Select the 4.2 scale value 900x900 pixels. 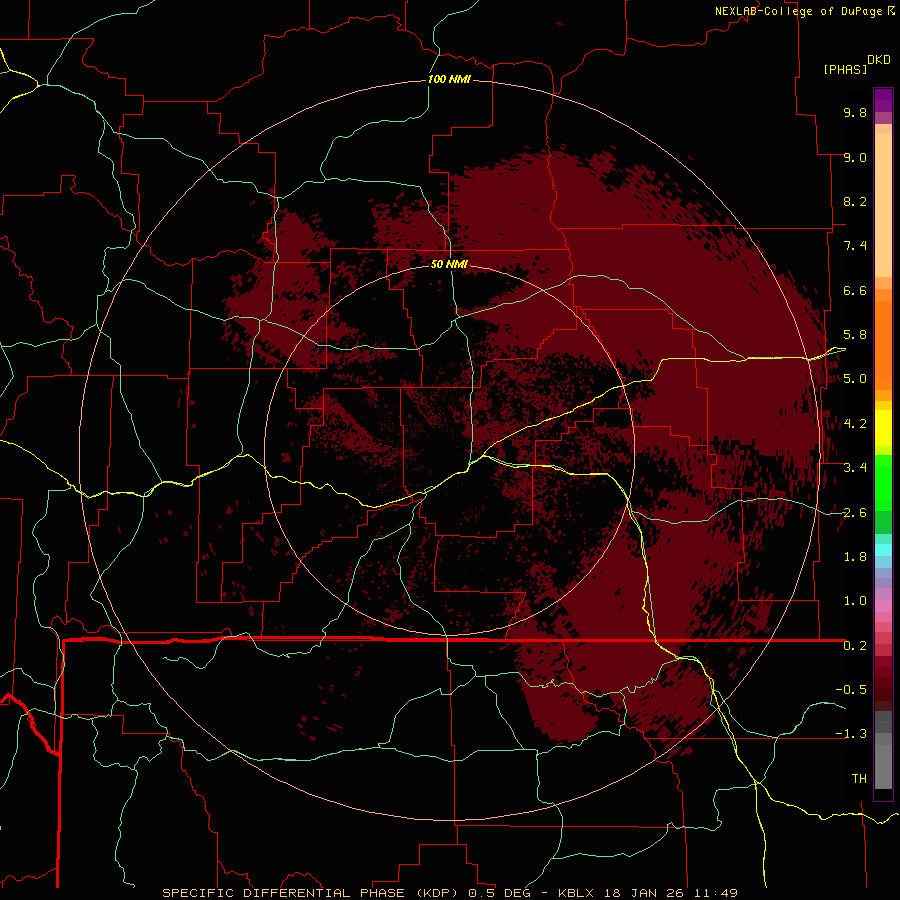pos(855,424)
